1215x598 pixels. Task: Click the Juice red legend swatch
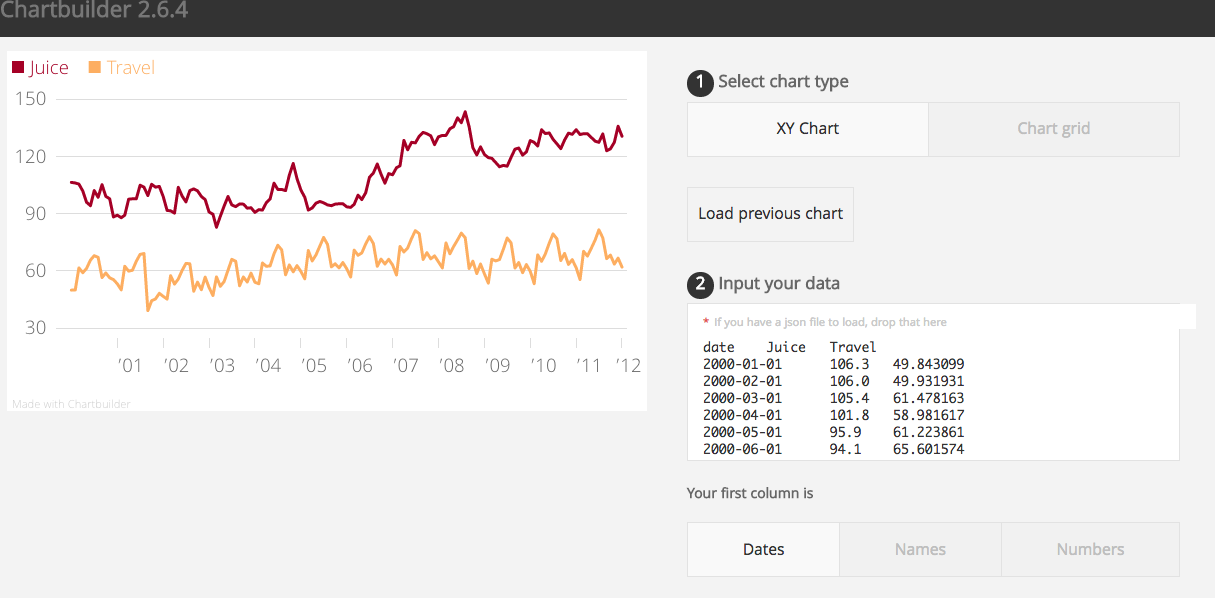pyautogui.click(x=18, y=68)
